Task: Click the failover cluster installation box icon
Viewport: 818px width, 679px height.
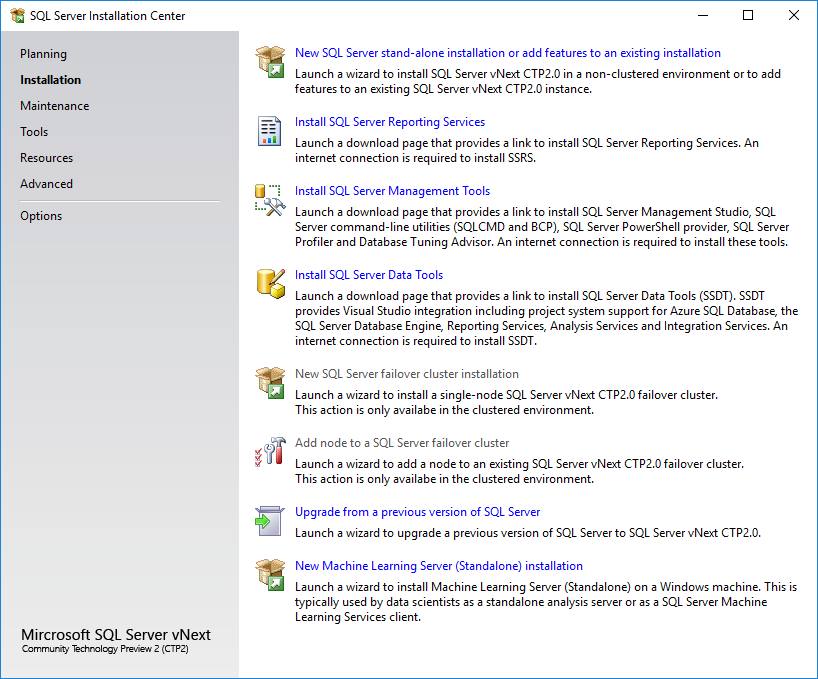Action: [x=270, y=382]
